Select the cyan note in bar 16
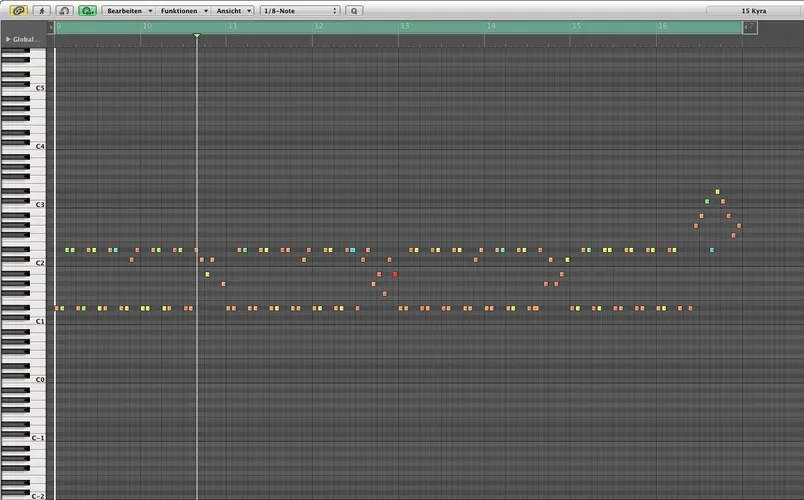Screen dimensions: 804x500 [x=712, y=250]
